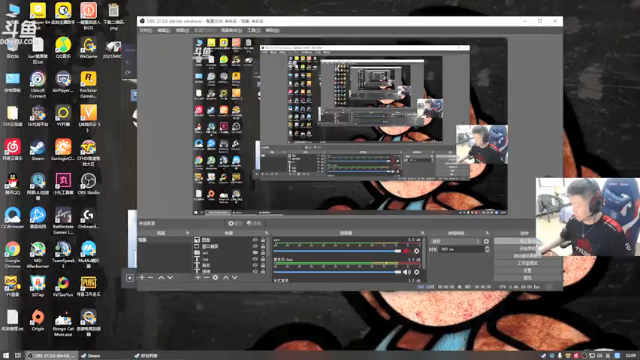Open source properties gear in sources toolbar
Viewport: 640px width, 360px height.
[x=216, y=278]
